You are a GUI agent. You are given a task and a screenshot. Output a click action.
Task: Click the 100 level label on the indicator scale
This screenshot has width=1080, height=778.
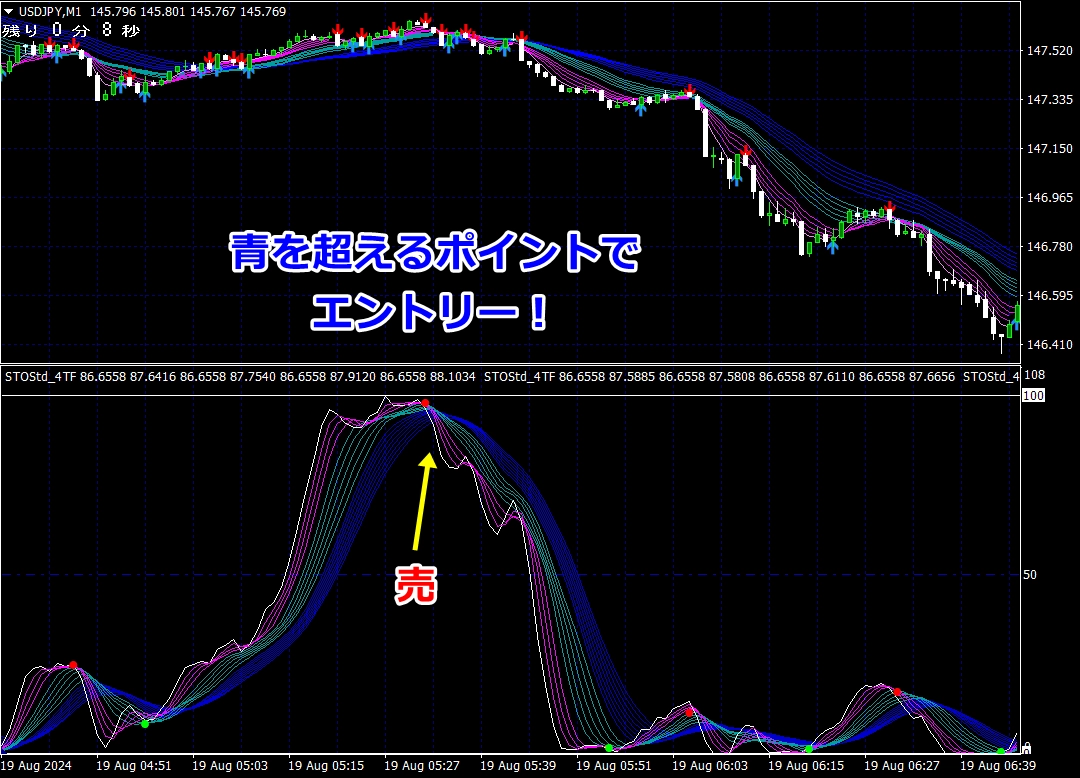(x=1033, y=396)
